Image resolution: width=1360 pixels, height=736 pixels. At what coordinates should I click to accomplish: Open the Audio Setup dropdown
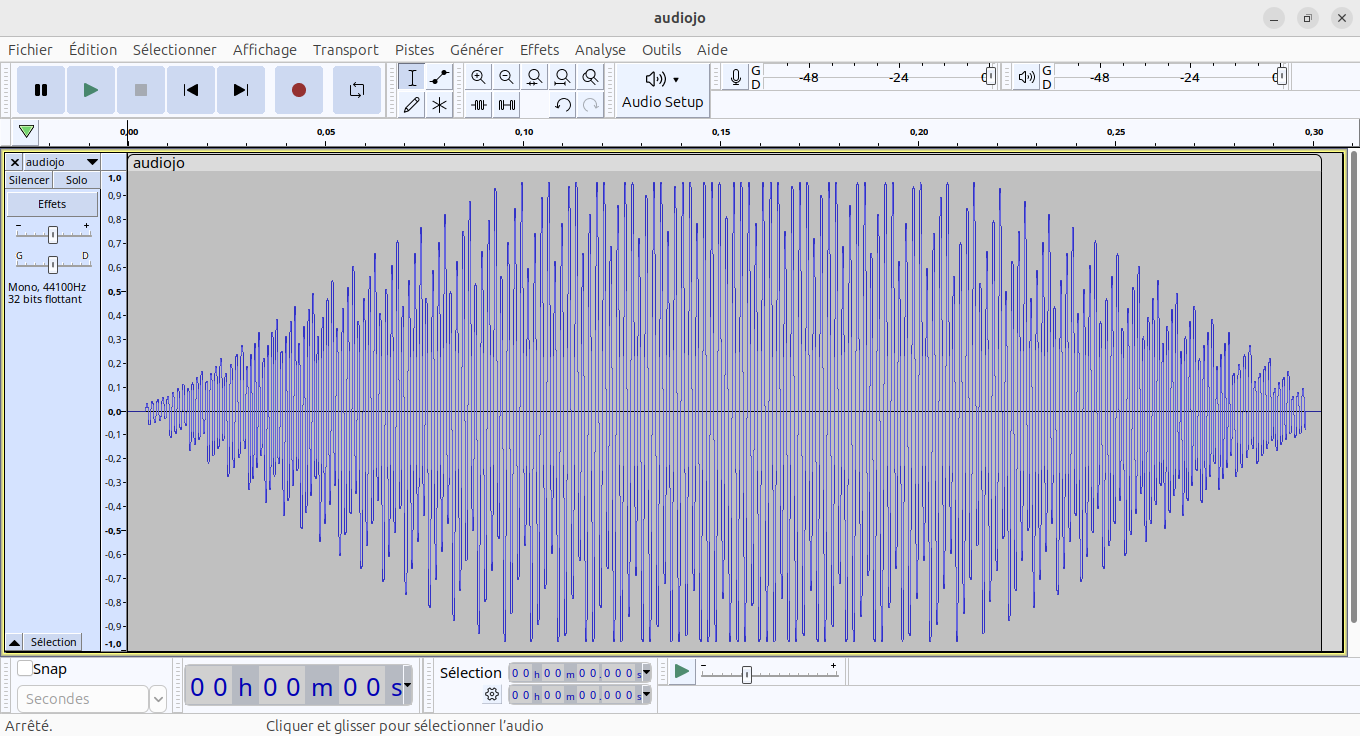pos(662,90)
